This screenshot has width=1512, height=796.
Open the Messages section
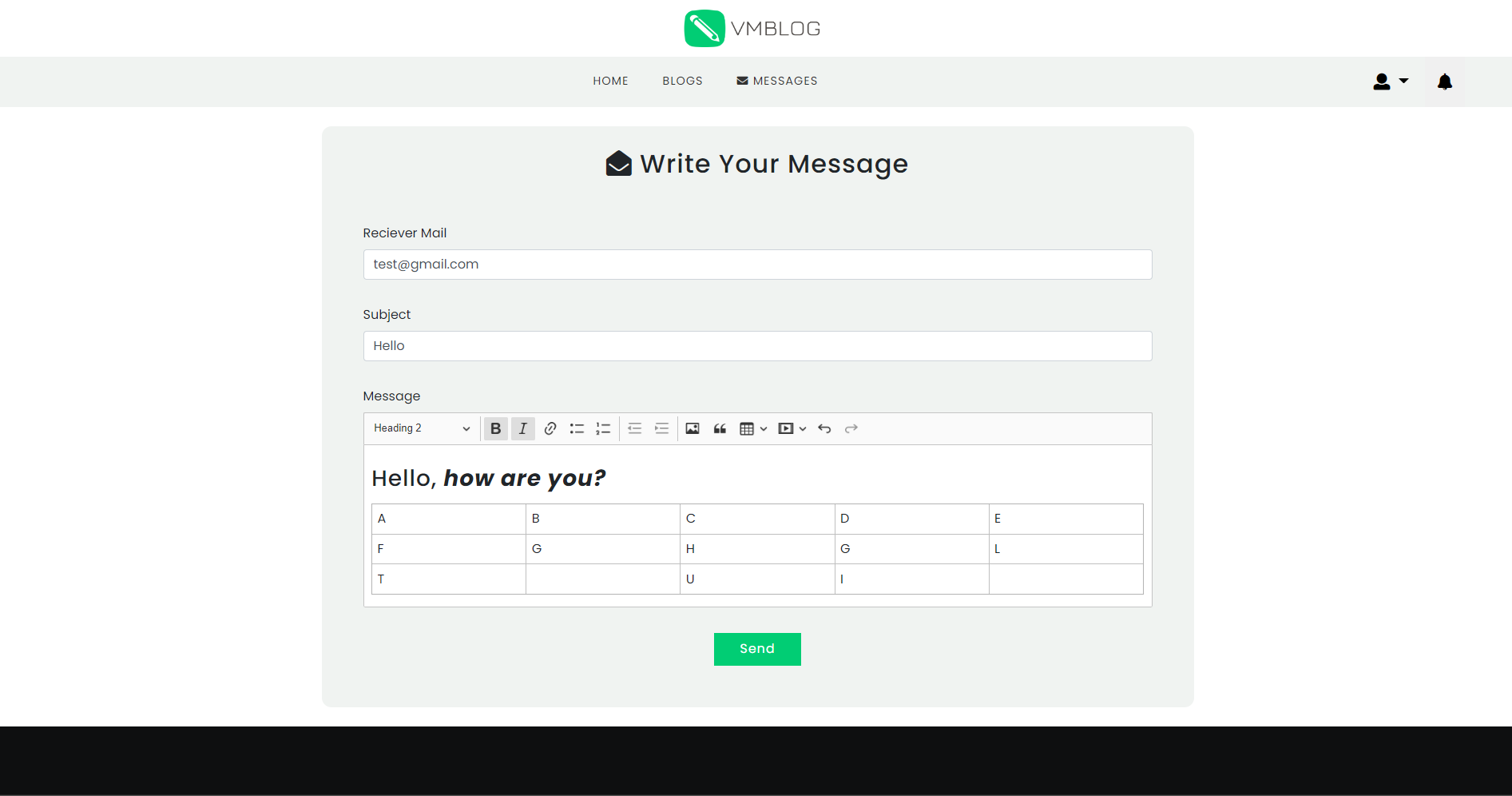(776, 81)
